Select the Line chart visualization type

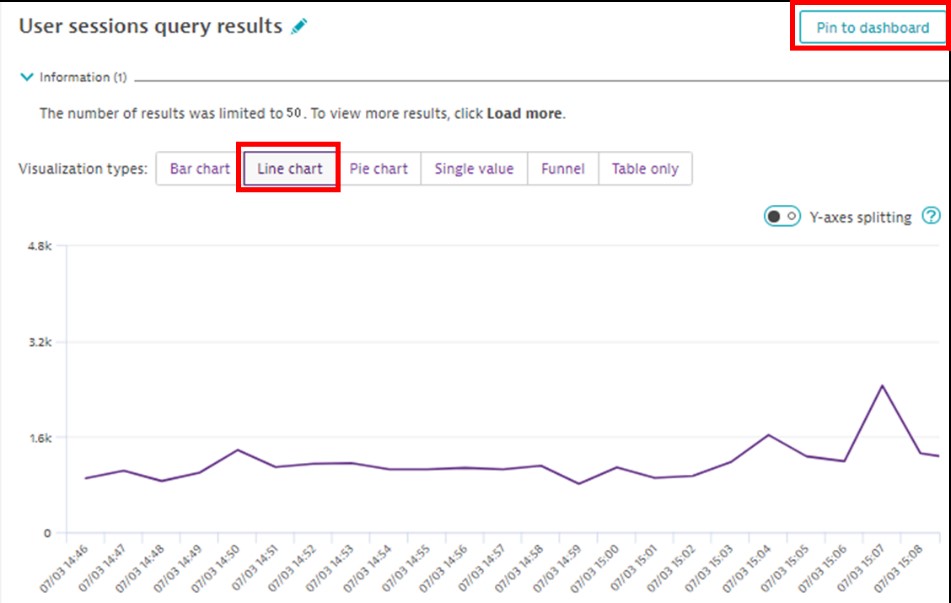pyautogui.click(x=288, y=168)
